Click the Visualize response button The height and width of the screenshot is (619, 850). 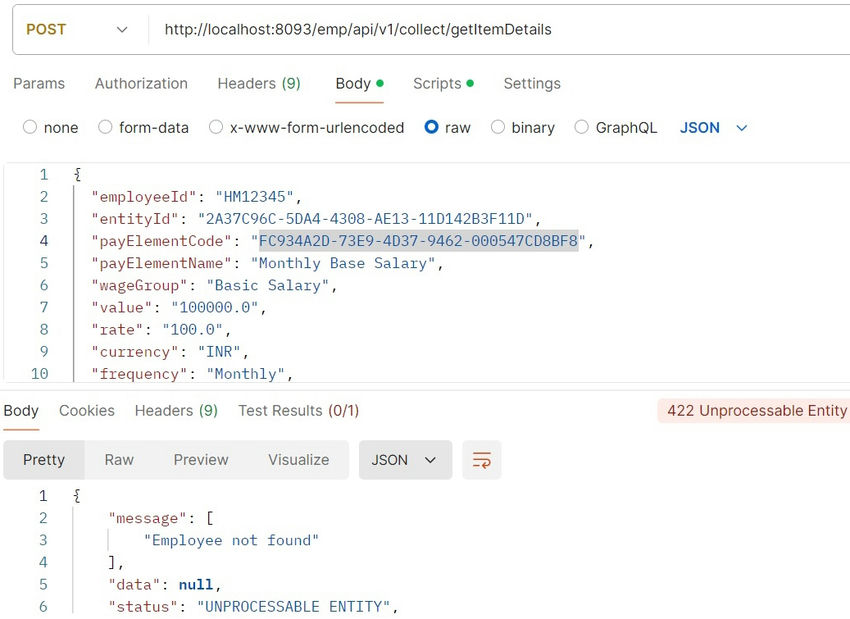click(x=298, y=460)
